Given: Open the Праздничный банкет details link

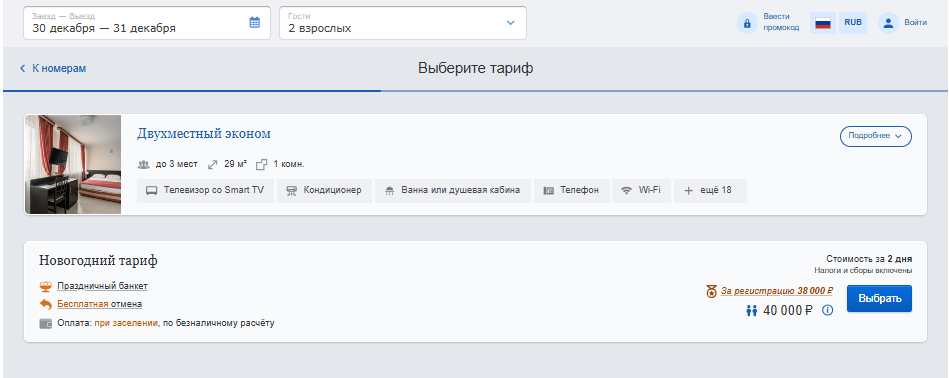Looking at the screenshot, I should 102,285.
